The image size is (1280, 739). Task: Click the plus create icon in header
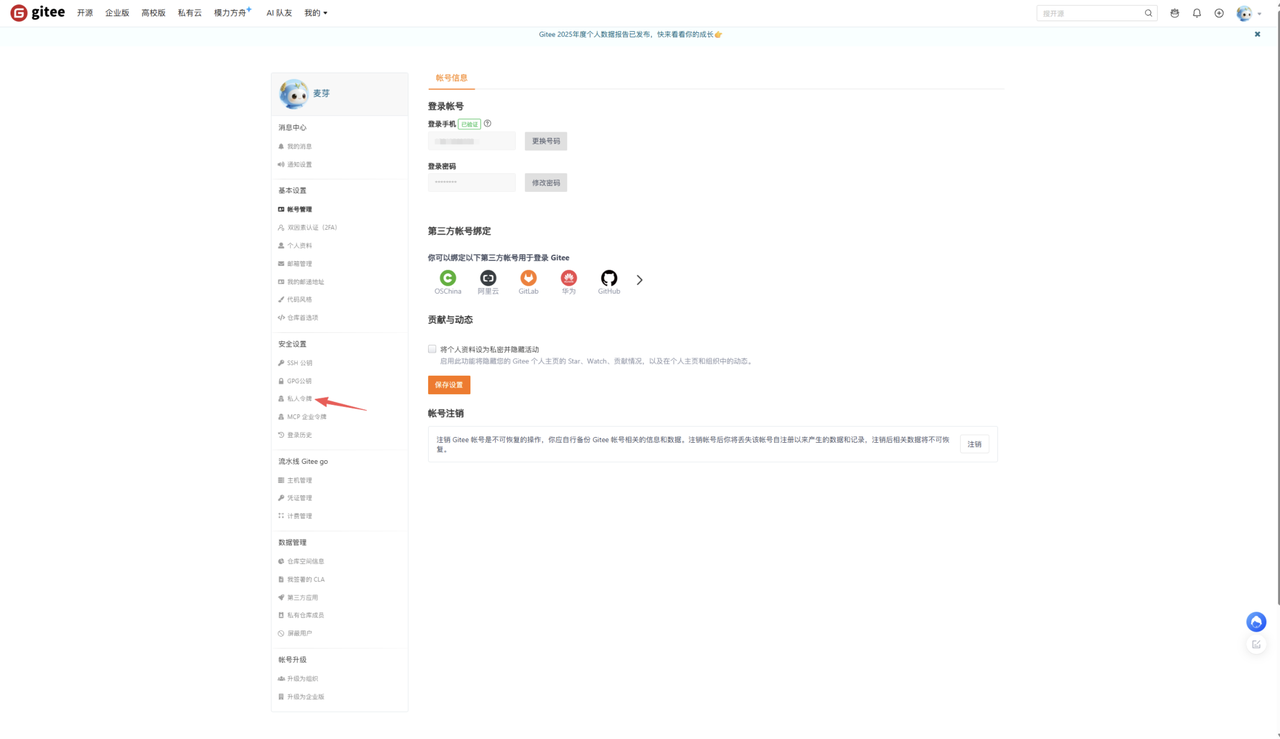pos(1219,13)
